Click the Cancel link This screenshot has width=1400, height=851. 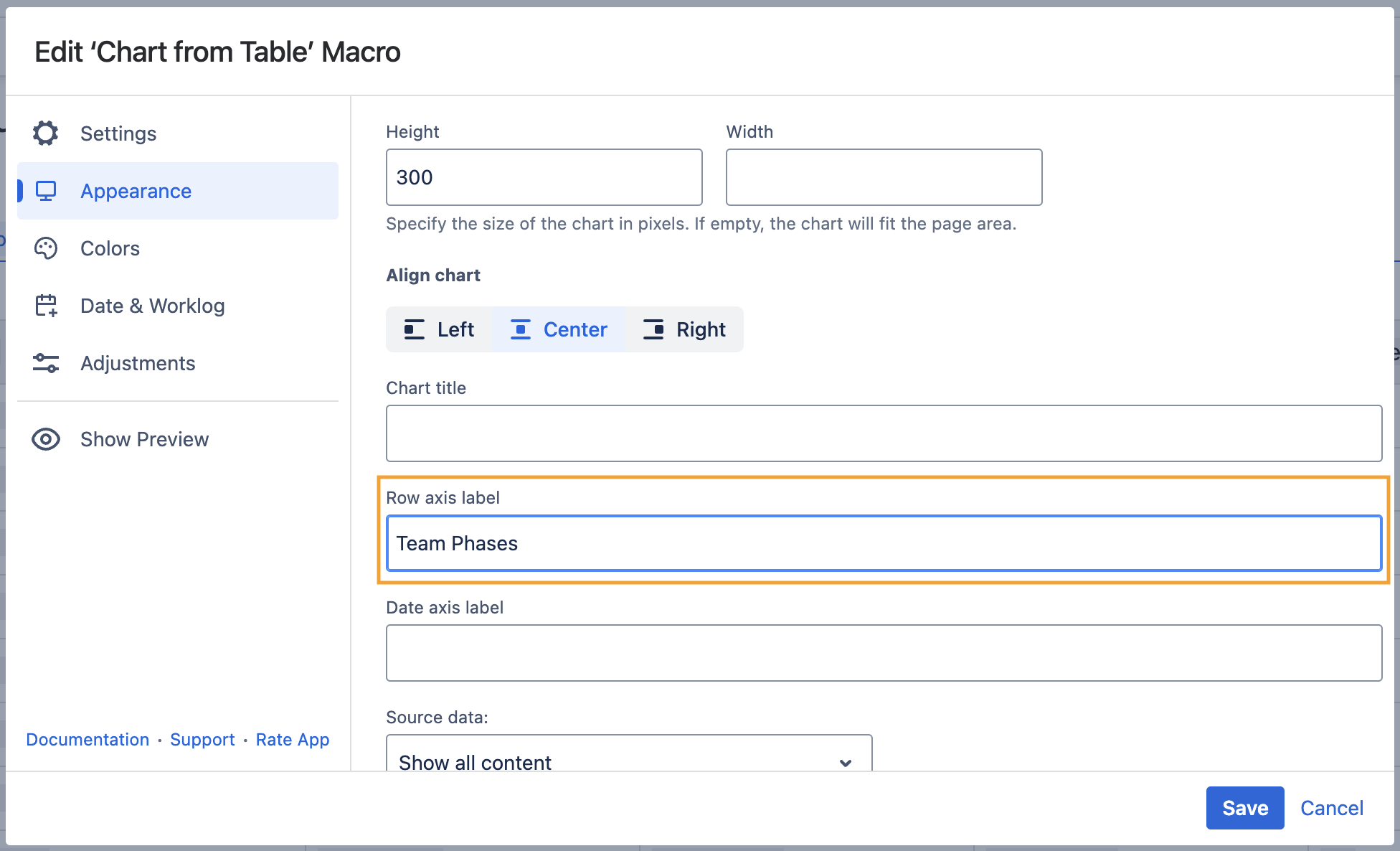1331,808
